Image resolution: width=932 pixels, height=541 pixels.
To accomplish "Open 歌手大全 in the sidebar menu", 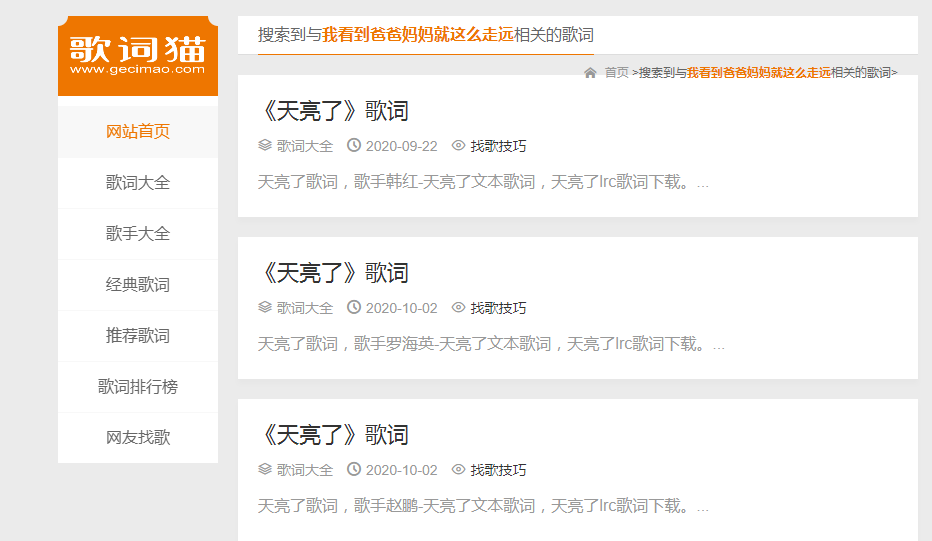I will (x=138, y=234).
